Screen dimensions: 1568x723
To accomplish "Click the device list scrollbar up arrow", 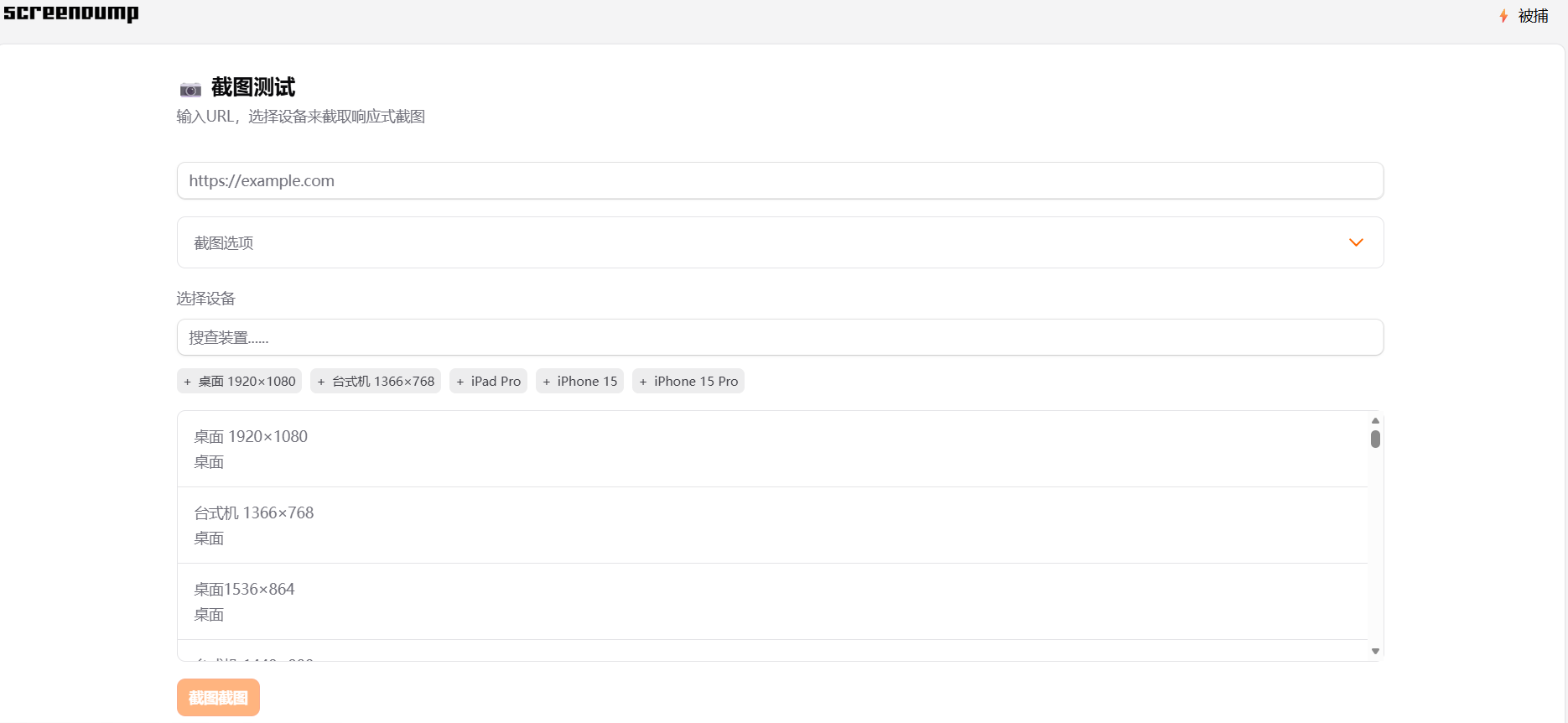I will click(x=1375, y=420).
